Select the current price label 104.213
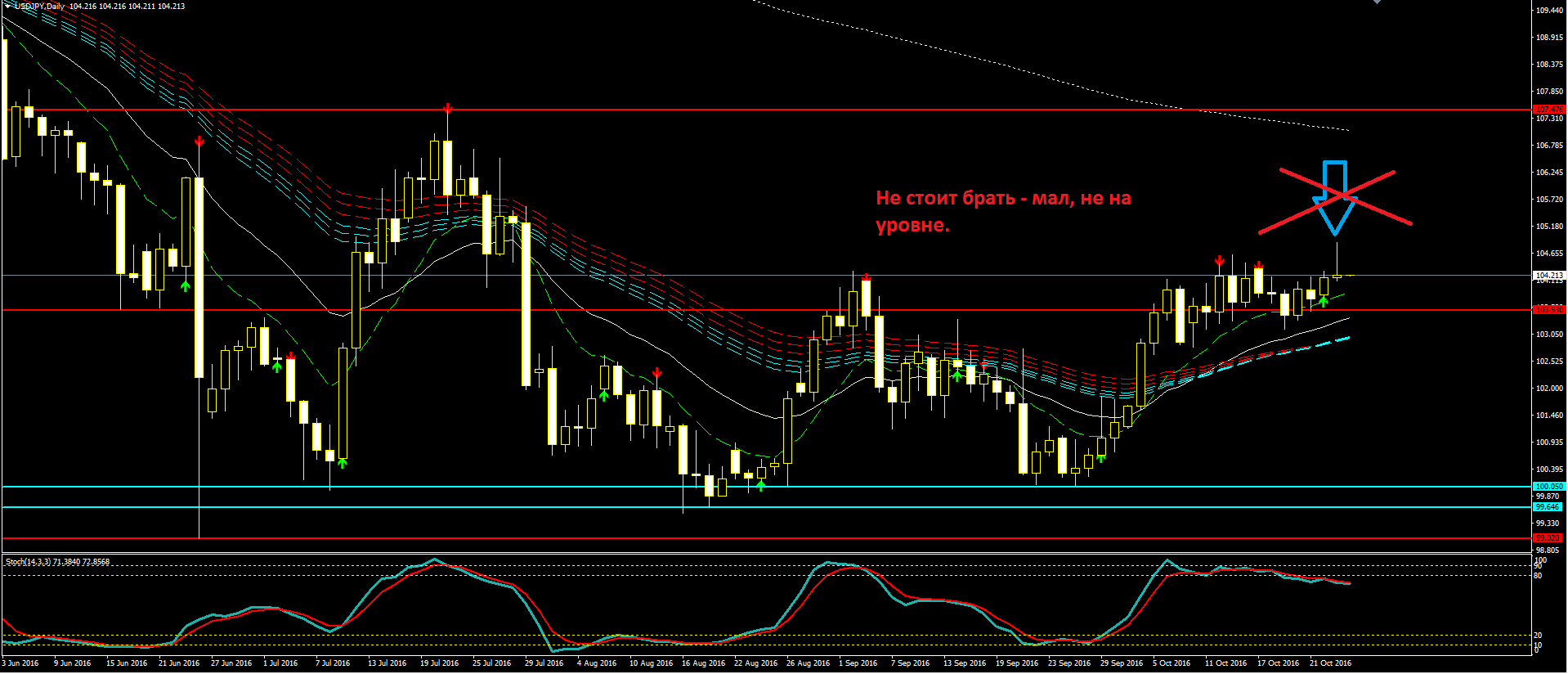The height and width of the screenshot is (674, 1568). pos(1549,276)
